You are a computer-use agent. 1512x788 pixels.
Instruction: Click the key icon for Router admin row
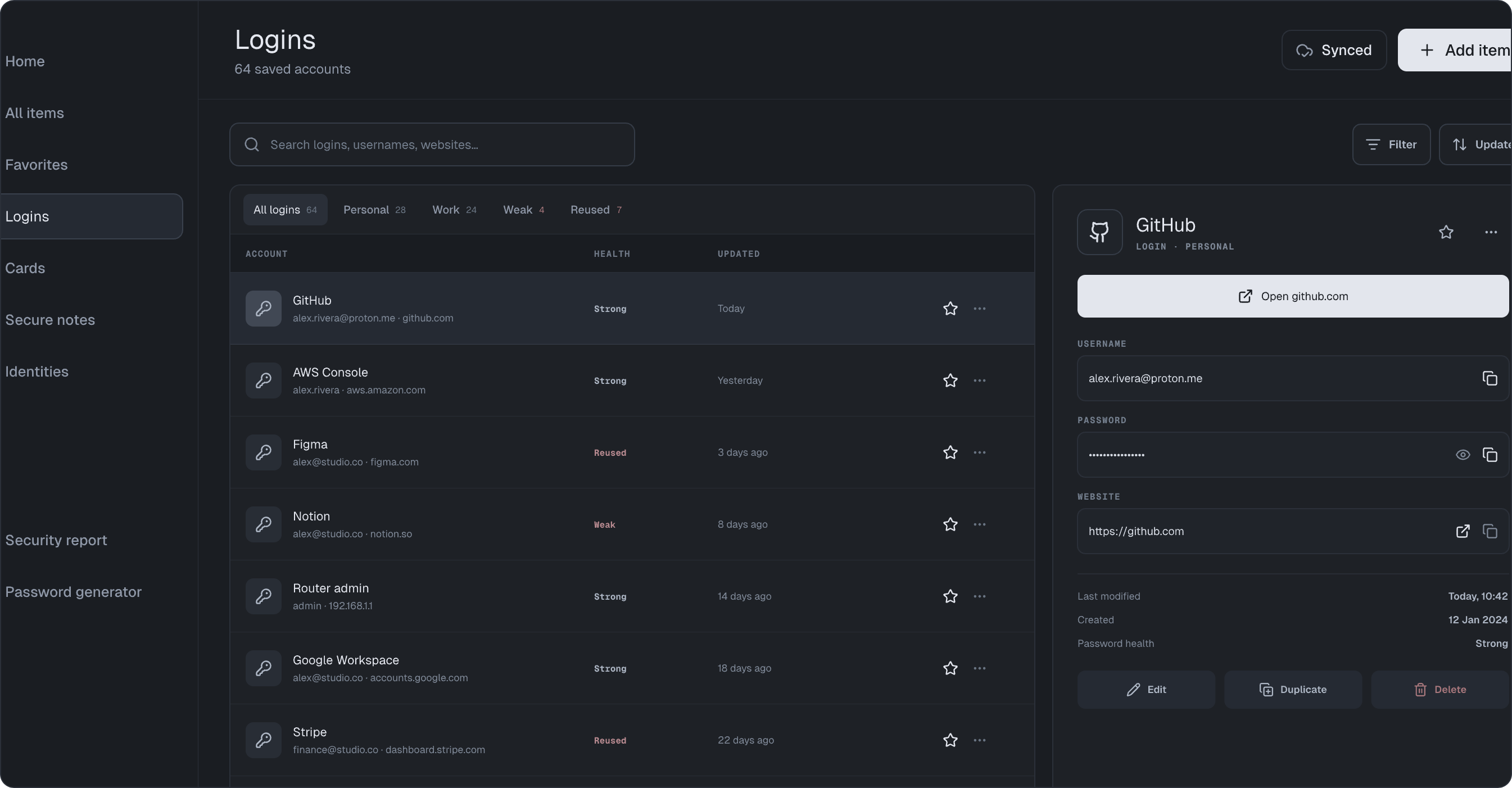click(264, 596)
